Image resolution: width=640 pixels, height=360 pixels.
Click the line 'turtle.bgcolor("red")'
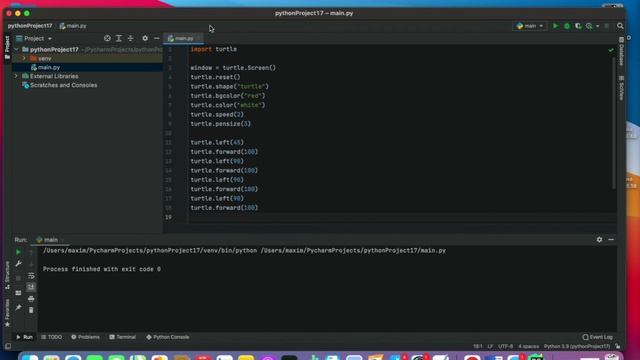[228, 96]
